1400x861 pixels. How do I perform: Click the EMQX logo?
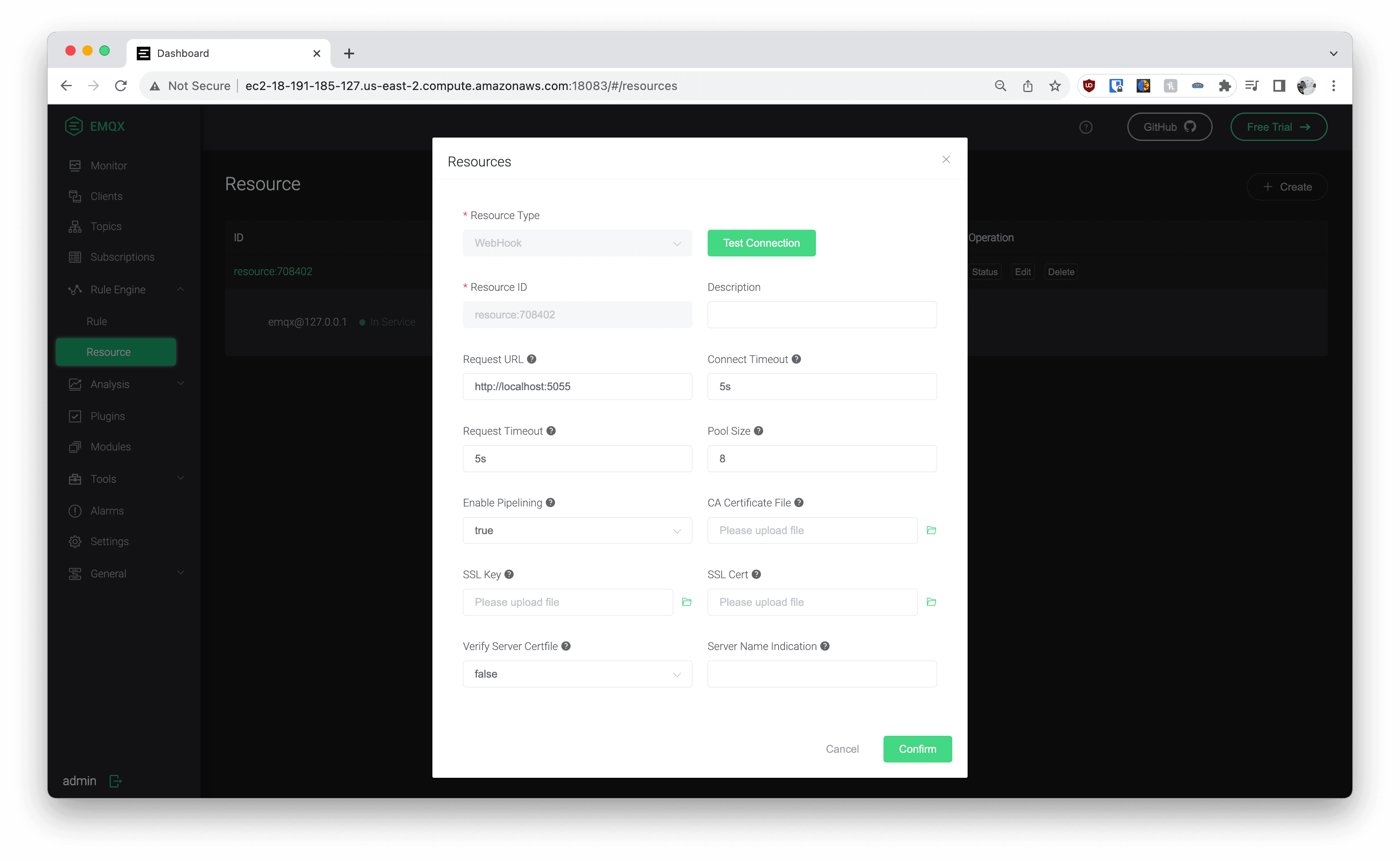pyautogui.click(x=95, y=126)
